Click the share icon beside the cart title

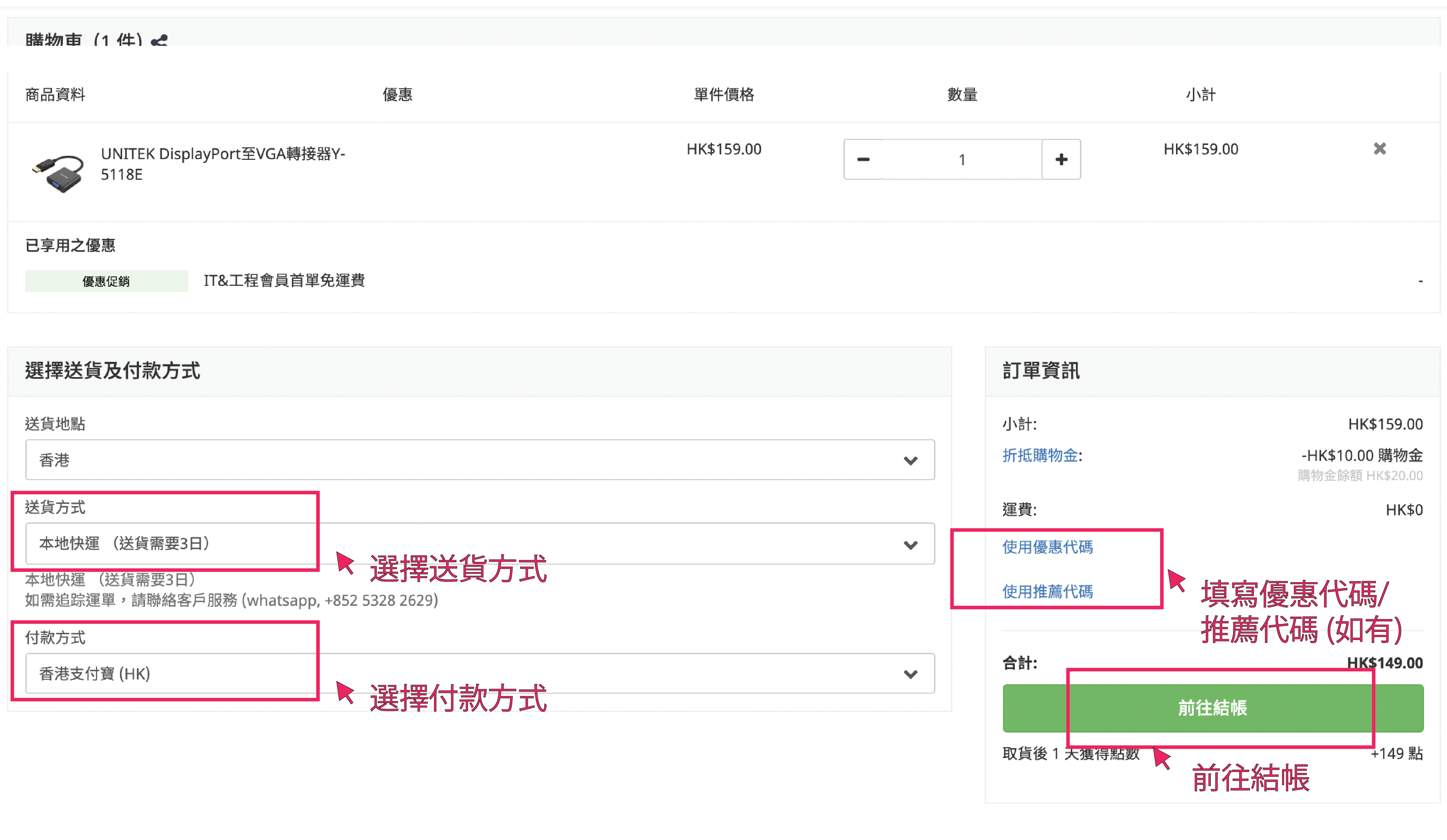(159, 41)
